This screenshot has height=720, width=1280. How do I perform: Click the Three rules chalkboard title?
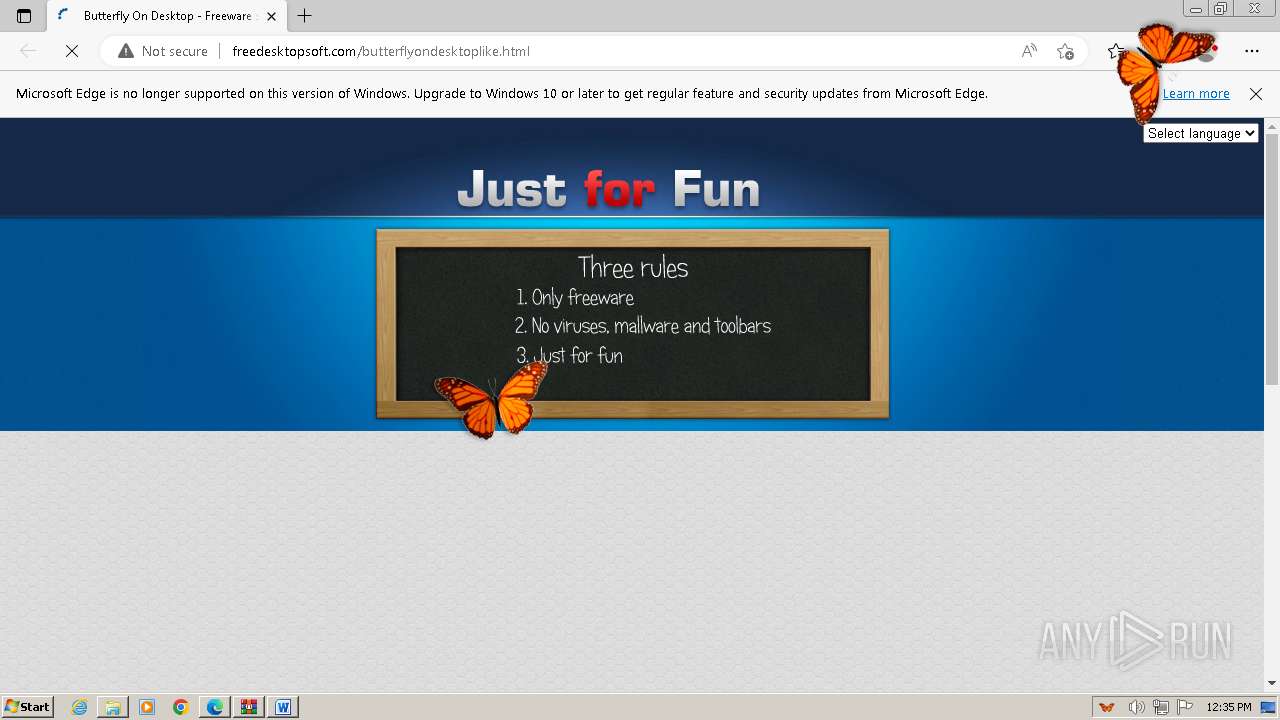point(633,267)
